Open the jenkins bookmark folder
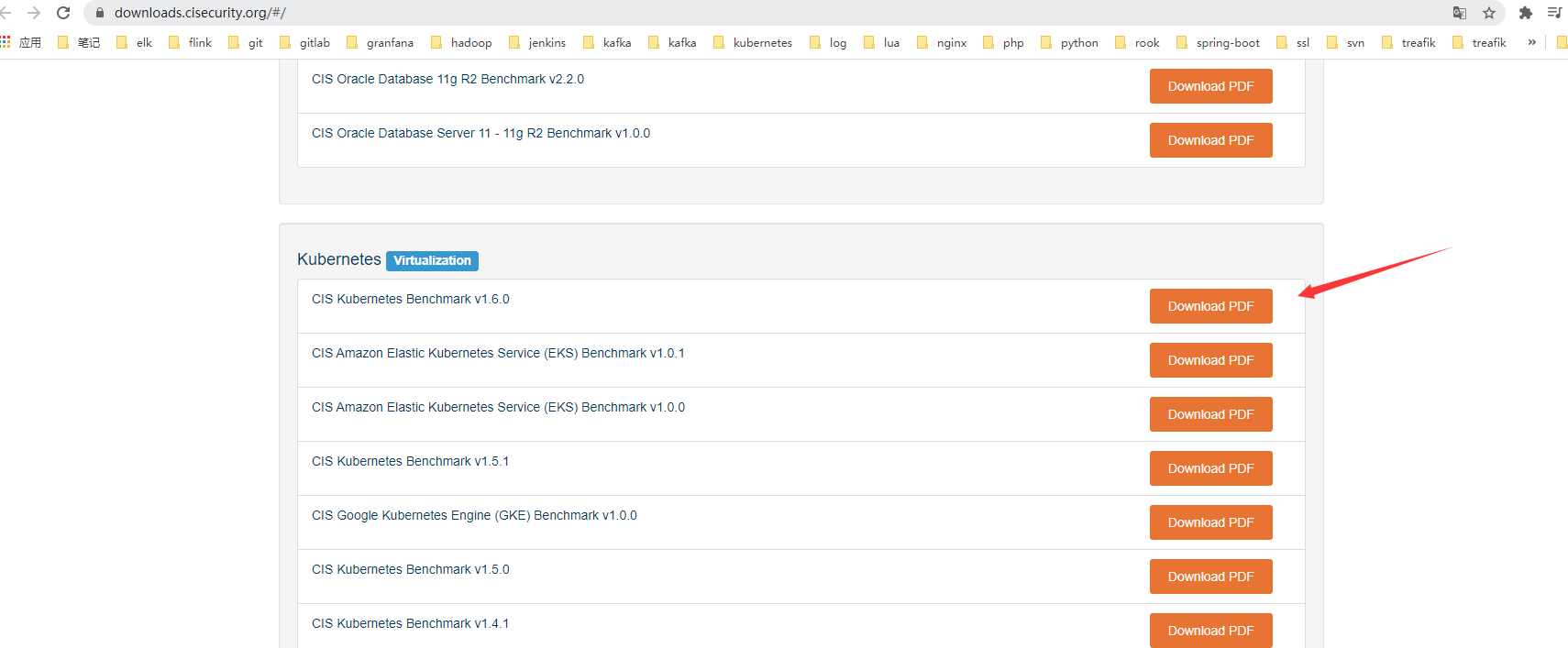The width and height of the screenshot is (1568, 648). pos(537,42)
